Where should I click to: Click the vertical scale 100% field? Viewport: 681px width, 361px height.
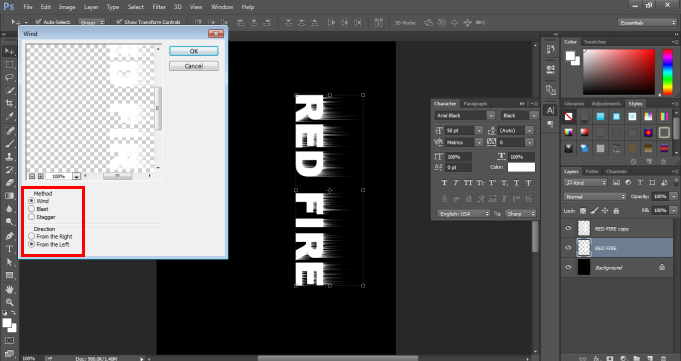[x=458, y=157]
